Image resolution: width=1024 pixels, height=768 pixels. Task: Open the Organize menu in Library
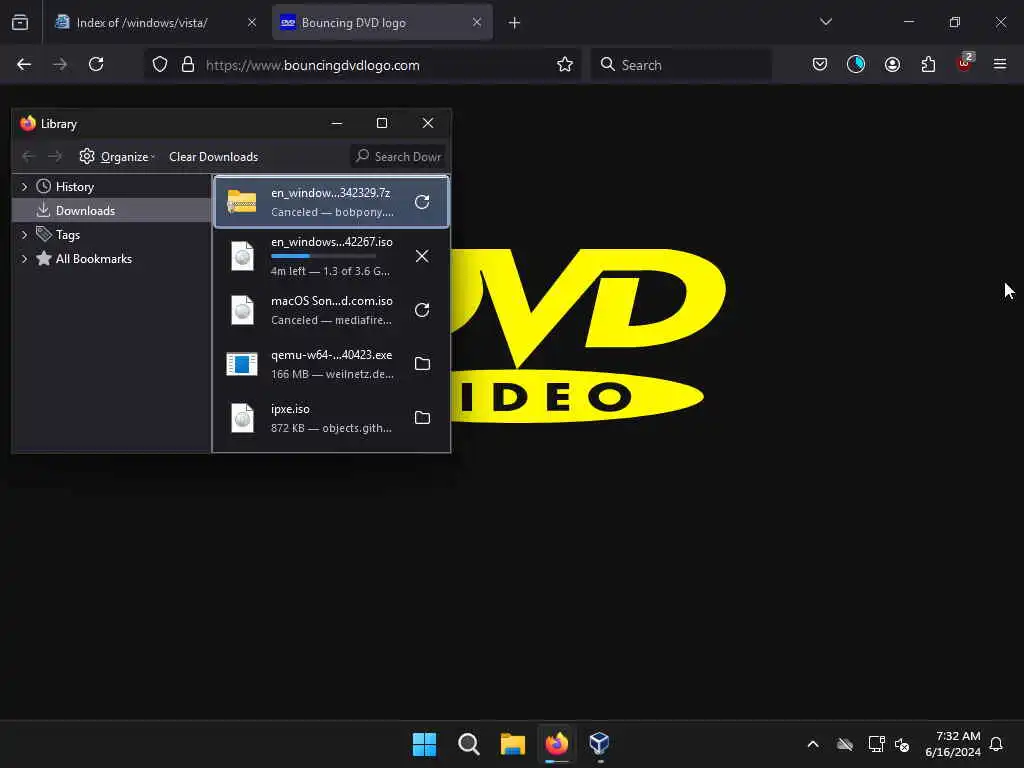pos(117,157)
